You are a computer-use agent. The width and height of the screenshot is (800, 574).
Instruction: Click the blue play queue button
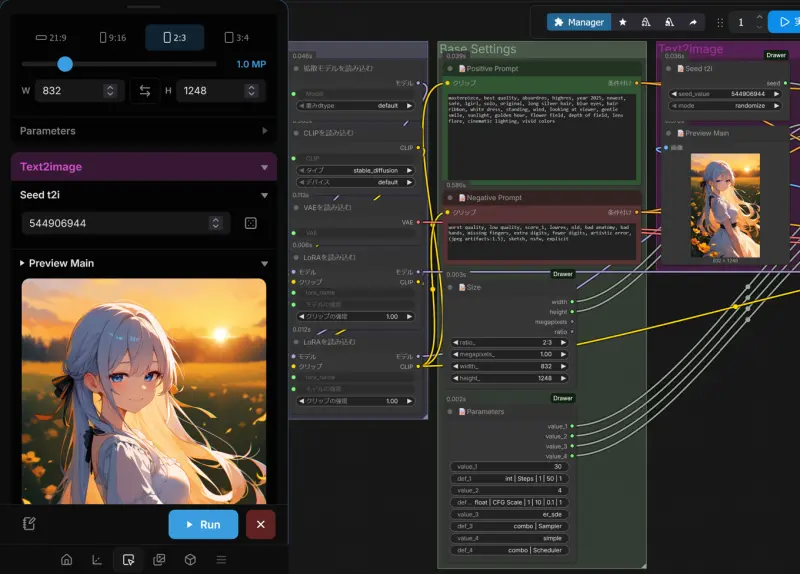click(785, 22)
